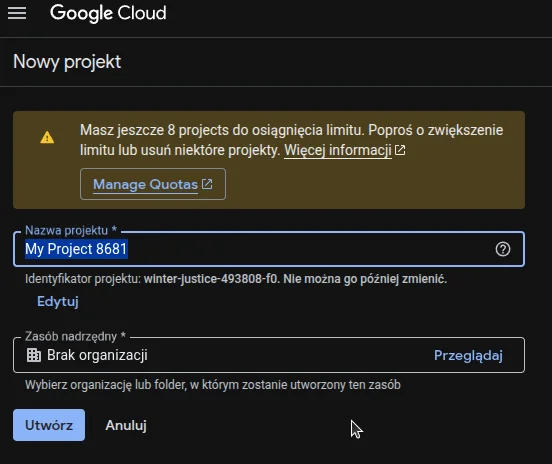The image size is (552, 464).
Task: Click the Utwórz create button
Action: point(49,425)
